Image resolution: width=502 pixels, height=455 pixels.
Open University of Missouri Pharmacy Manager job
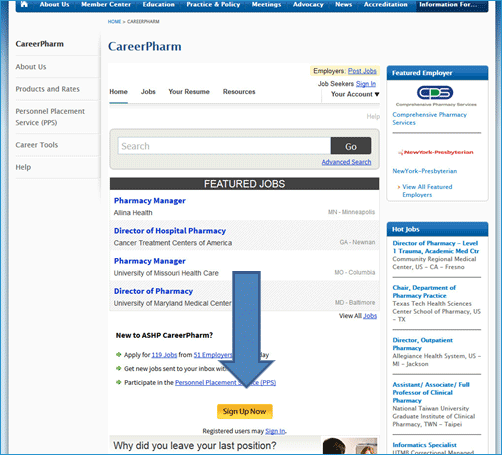tap(150, 261)
